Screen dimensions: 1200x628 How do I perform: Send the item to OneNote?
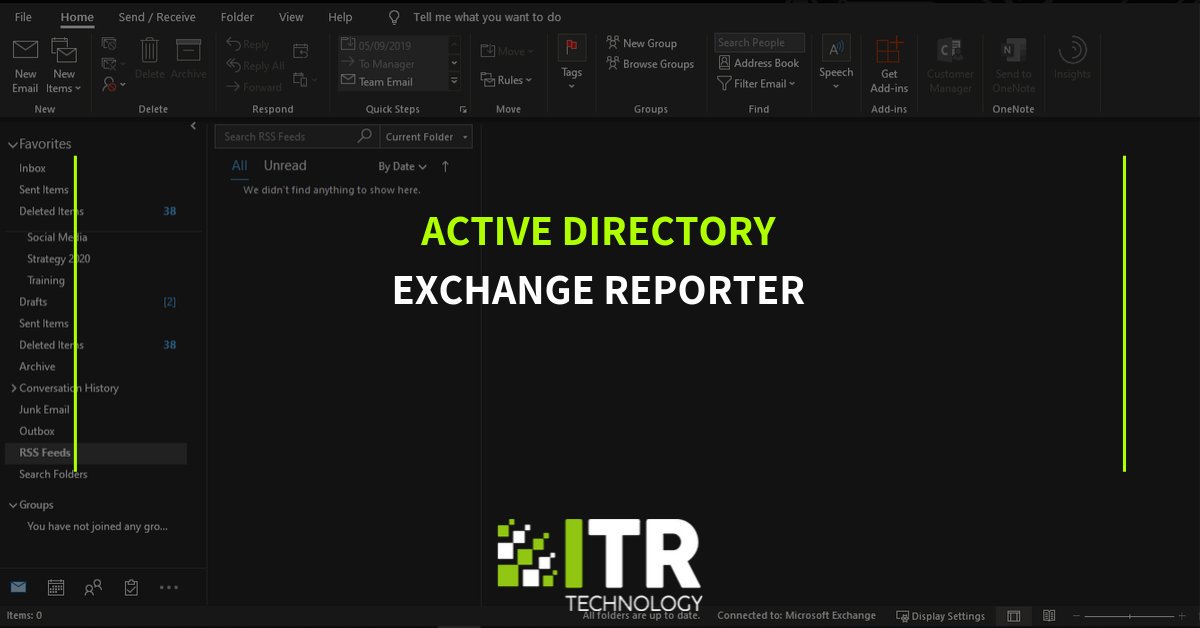click(1012, 62)
